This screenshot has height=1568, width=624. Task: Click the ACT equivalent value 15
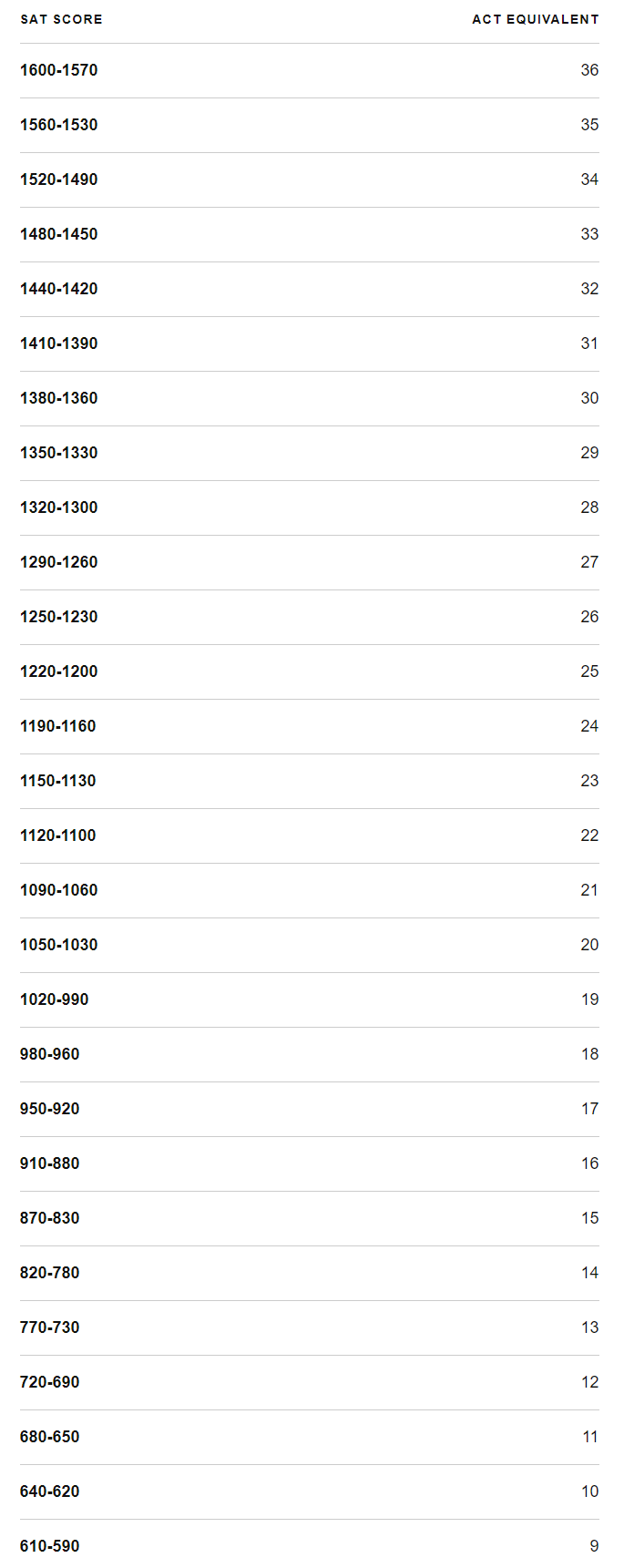tap(589, 1218)
